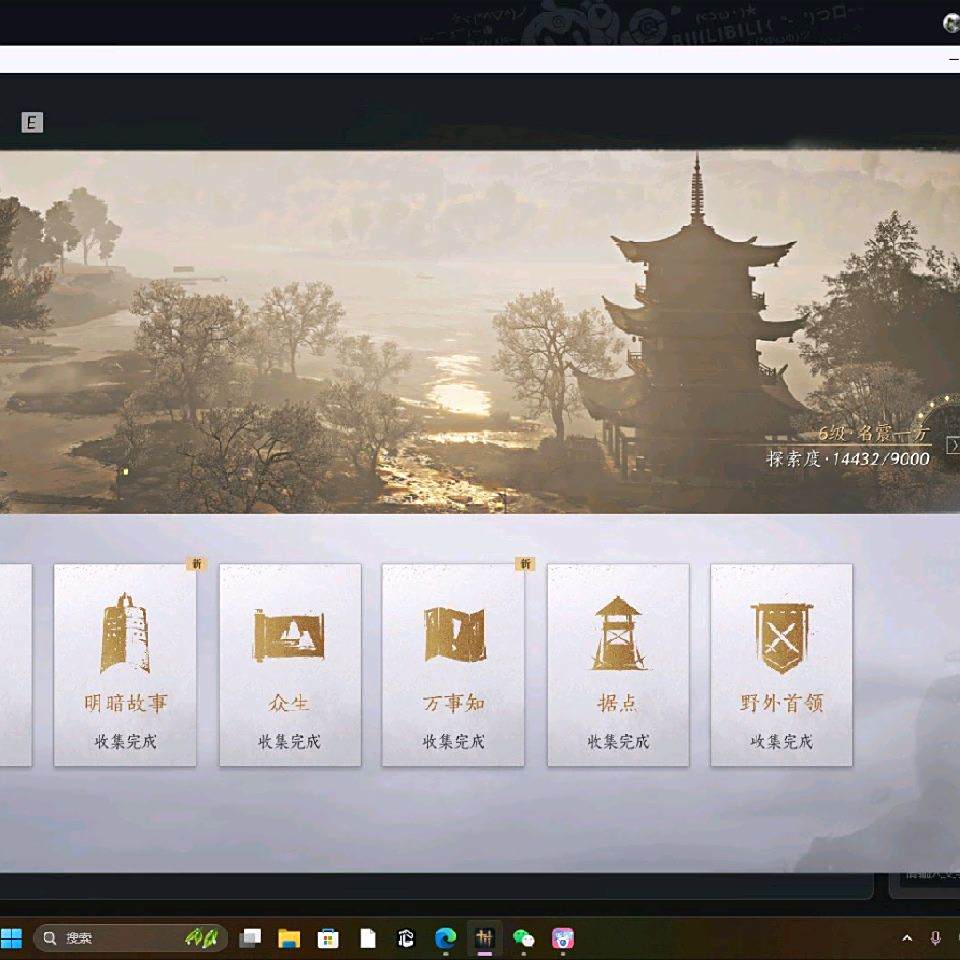The height and width of the screenshot is (960, 960).
Task: Open the pink bilibili taskbar icon
Action: point(563,938)
